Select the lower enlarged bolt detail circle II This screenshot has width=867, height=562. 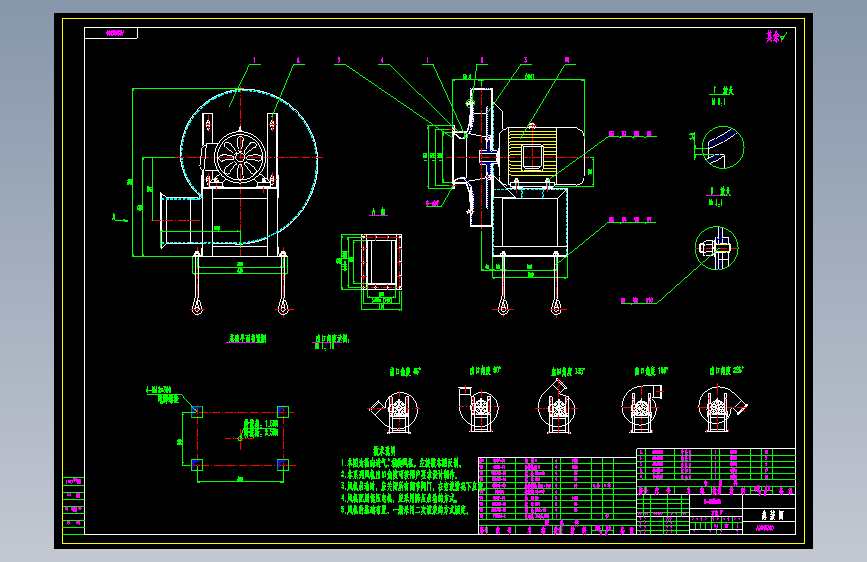pyautogui.click(x=717, y=248)
